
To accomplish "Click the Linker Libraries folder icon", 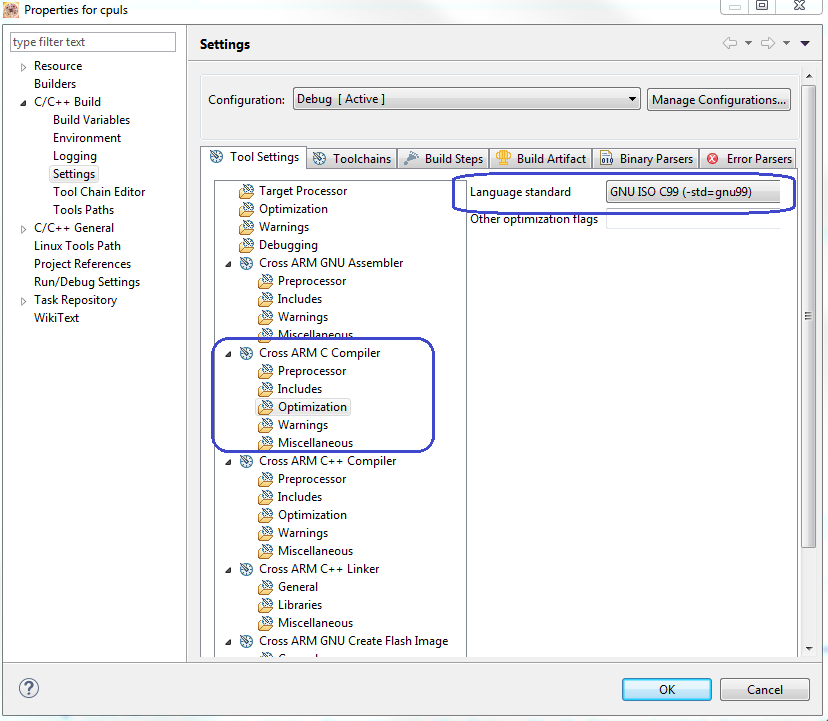I will (x=266, y=605).
